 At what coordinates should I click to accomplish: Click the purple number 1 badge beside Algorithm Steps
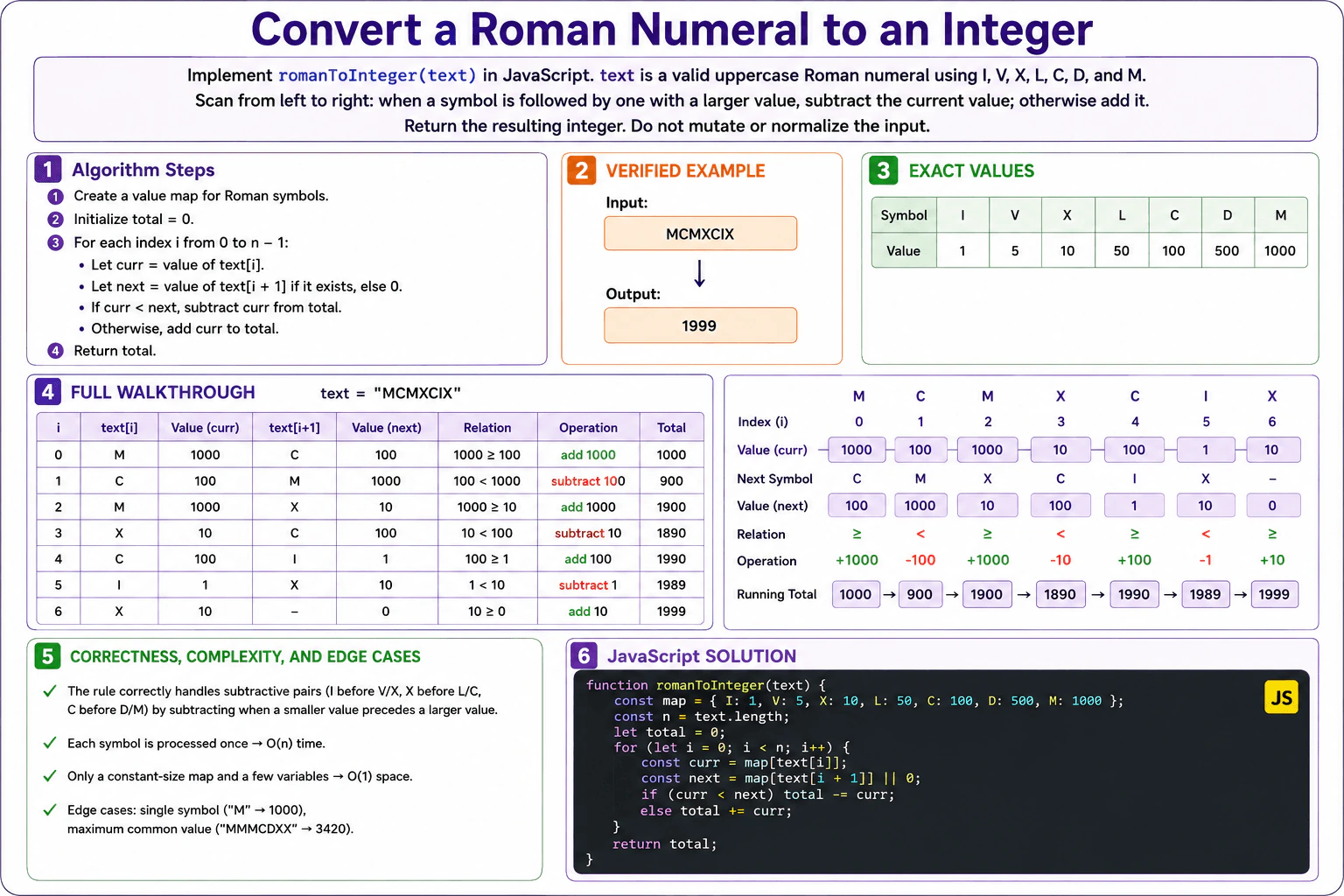click(x=47, y=169)
